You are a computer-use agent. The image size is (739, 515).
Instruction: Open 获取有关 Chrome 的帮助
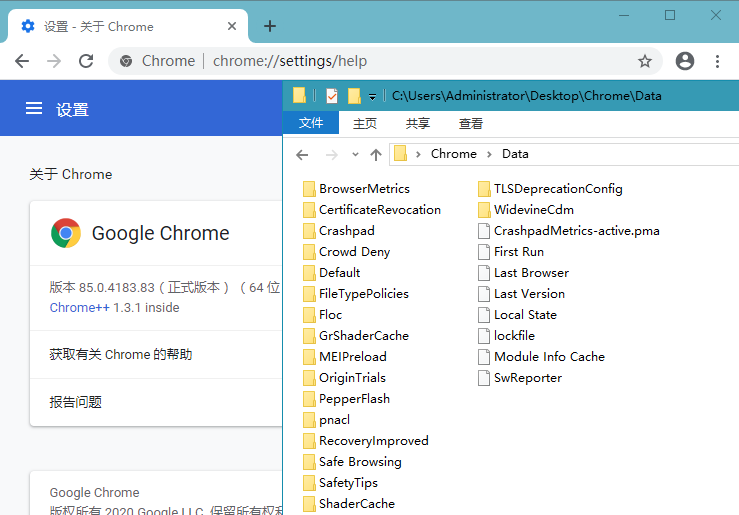(x=156, y=354)
